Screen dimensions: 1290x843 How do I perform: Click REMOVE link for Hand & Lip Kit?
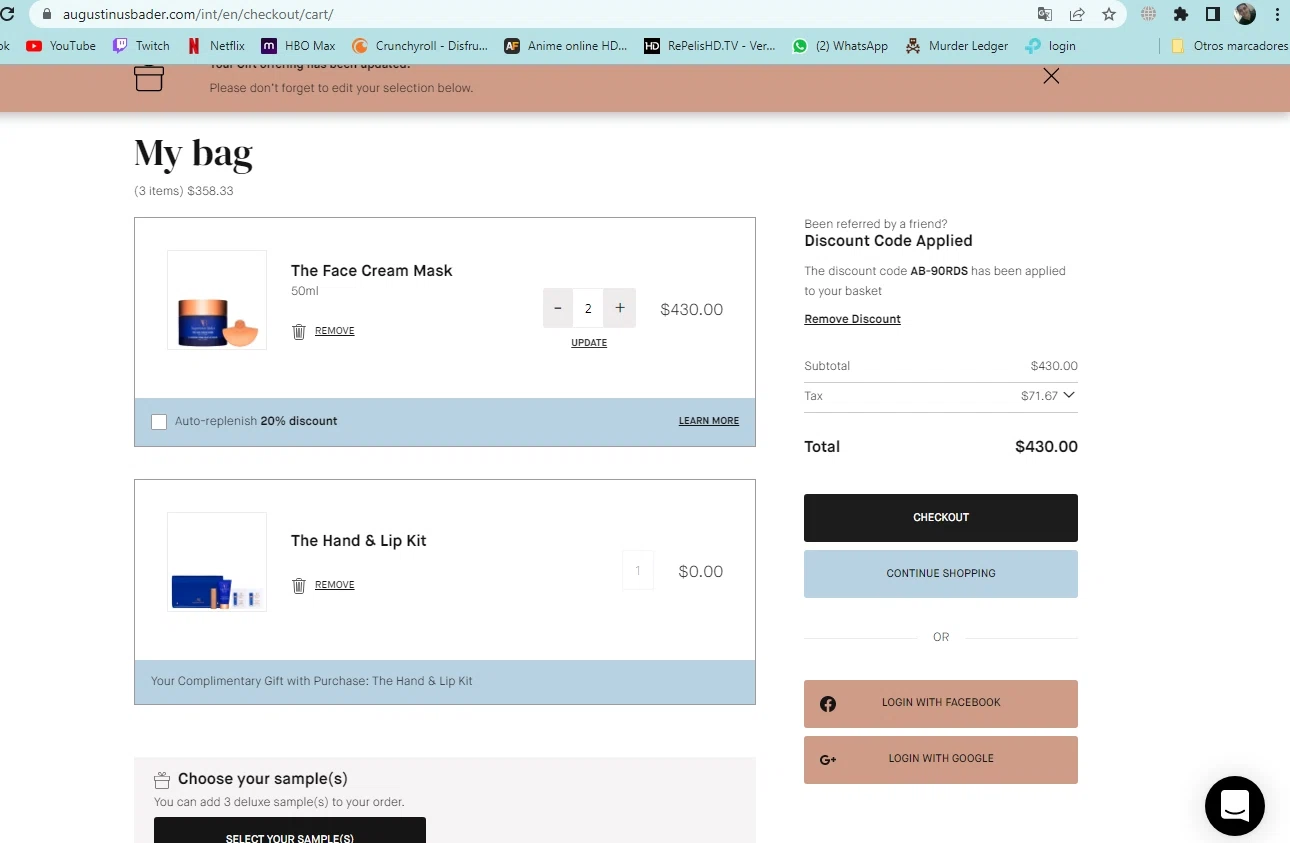[335, 585]
